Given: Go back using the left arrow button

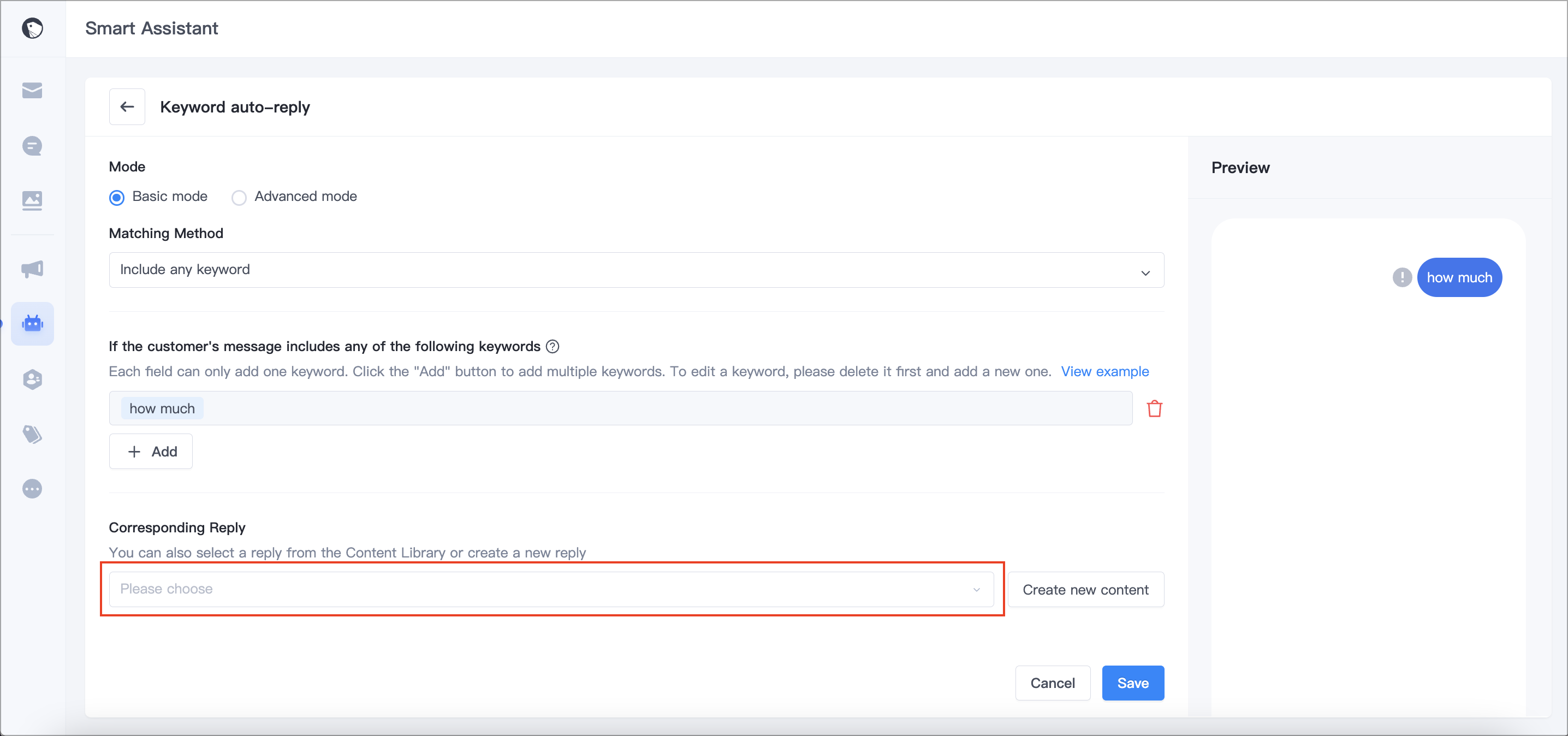Looking at the screenshot, I should (127, 106).
